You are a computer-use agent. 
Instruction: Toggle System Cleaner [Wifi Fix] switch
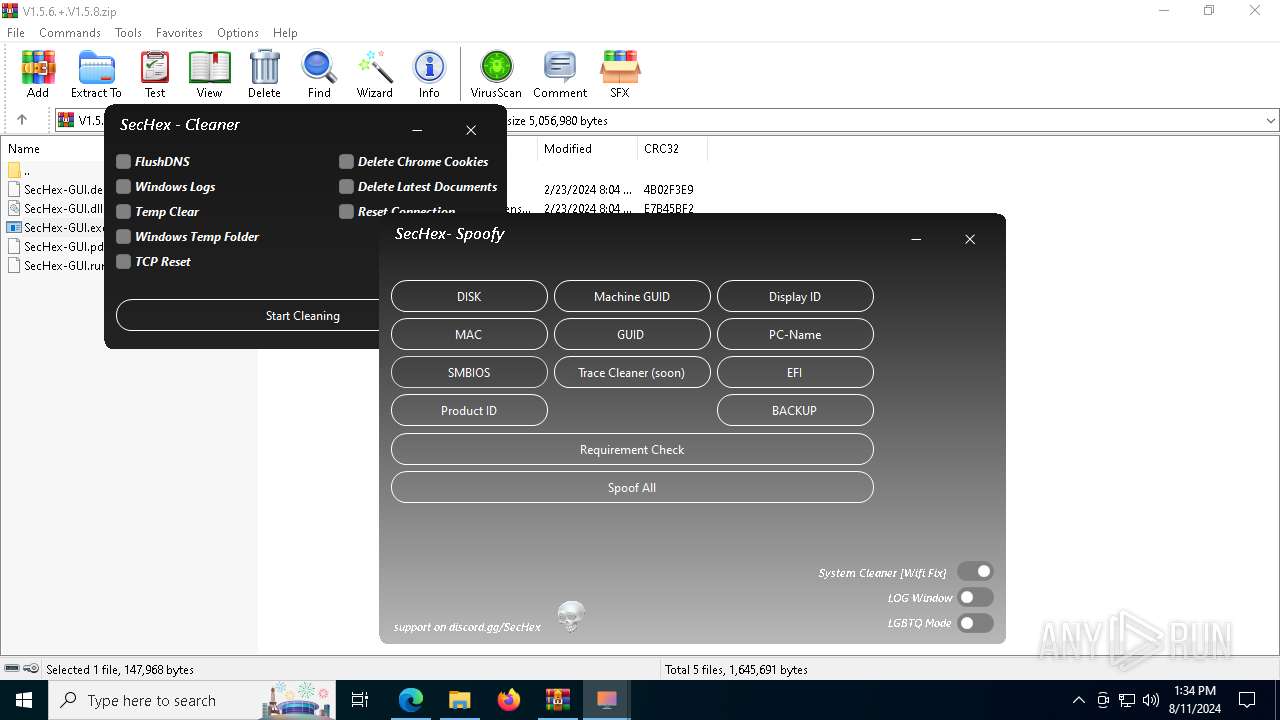pyautogui.click(x=975, y=572)
